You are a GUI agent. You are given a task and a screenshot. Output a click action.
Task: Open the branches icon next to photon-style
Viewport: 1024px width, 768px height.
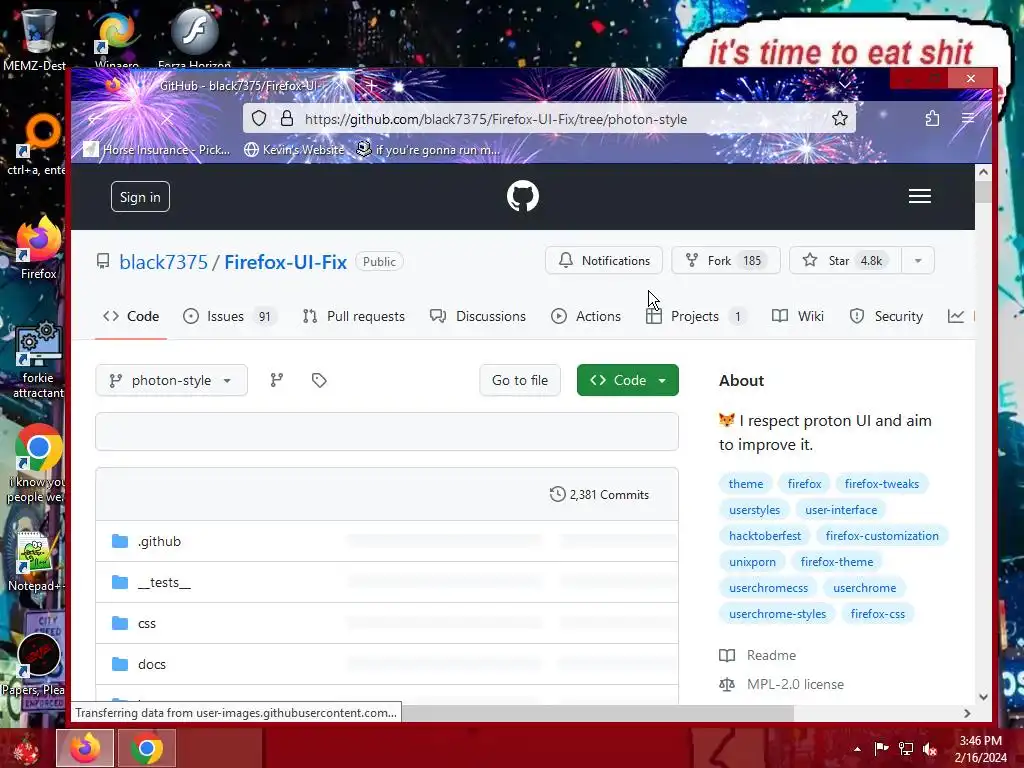tap(277, 380)
